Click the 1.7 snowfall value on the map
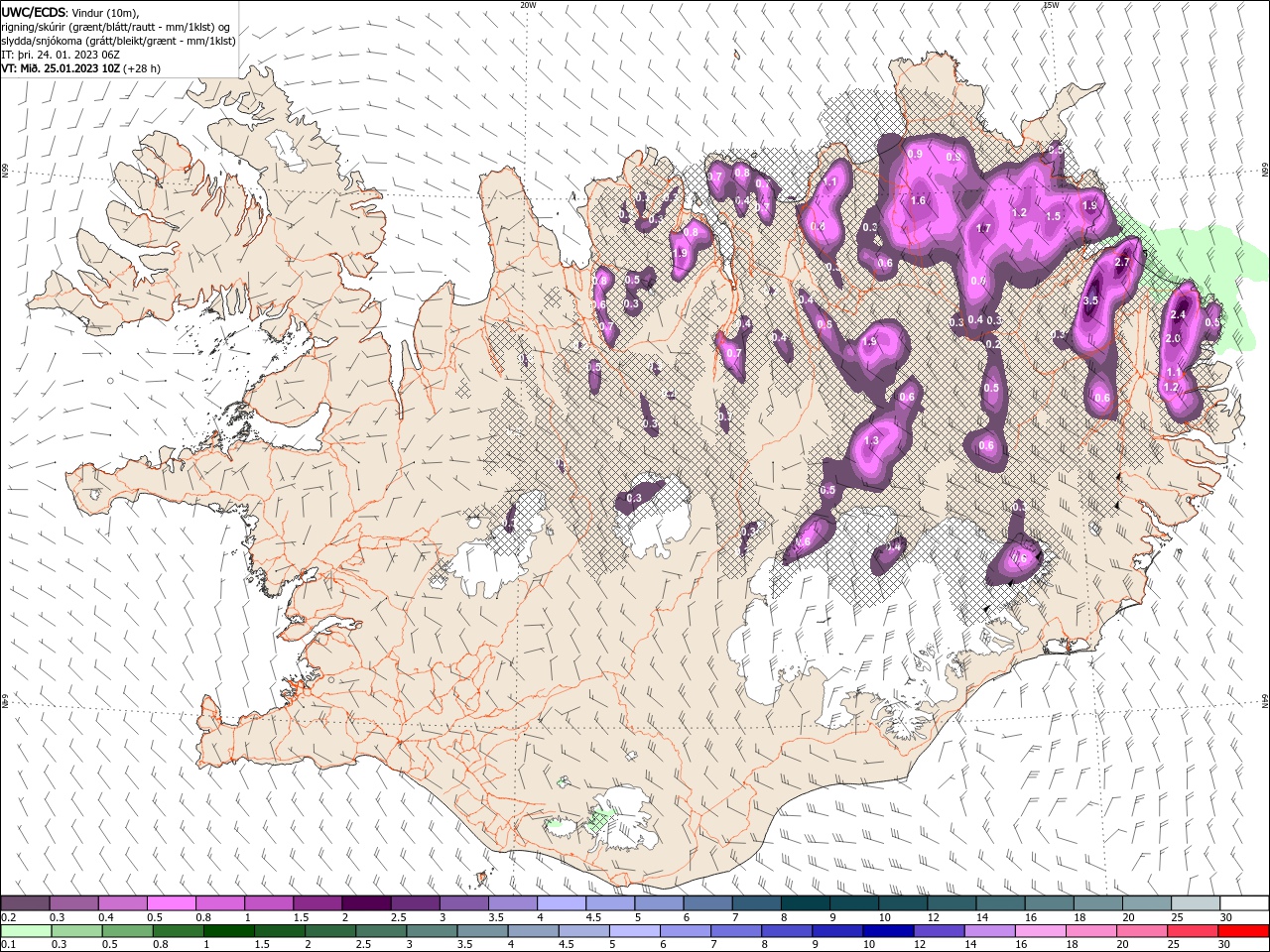 (x=983, y=228)
